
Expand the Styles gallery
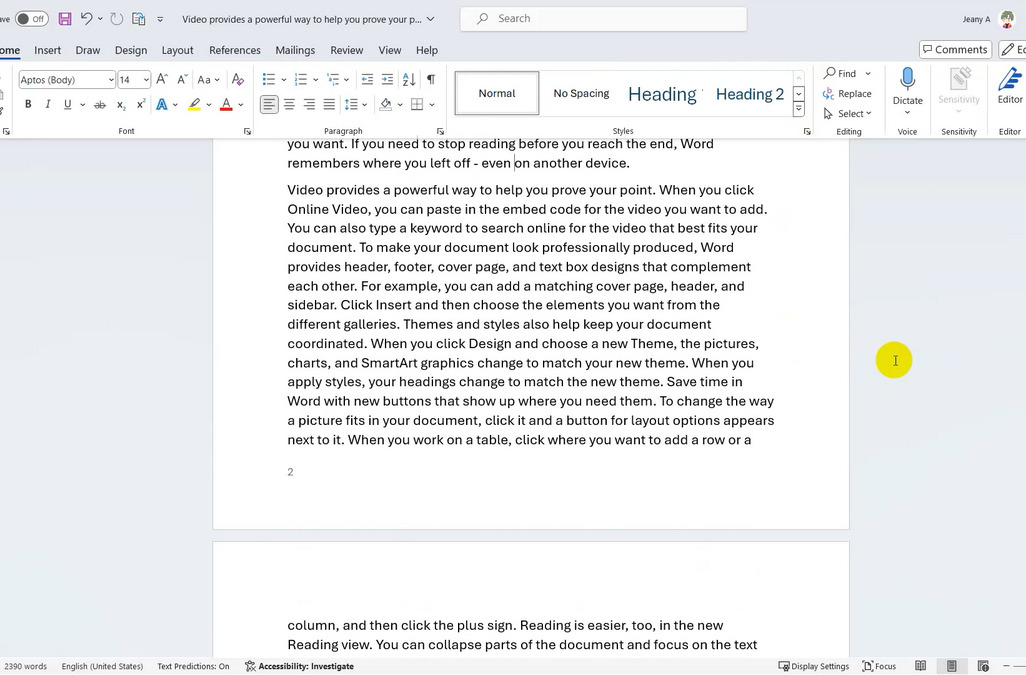click(x=799, y=110)
